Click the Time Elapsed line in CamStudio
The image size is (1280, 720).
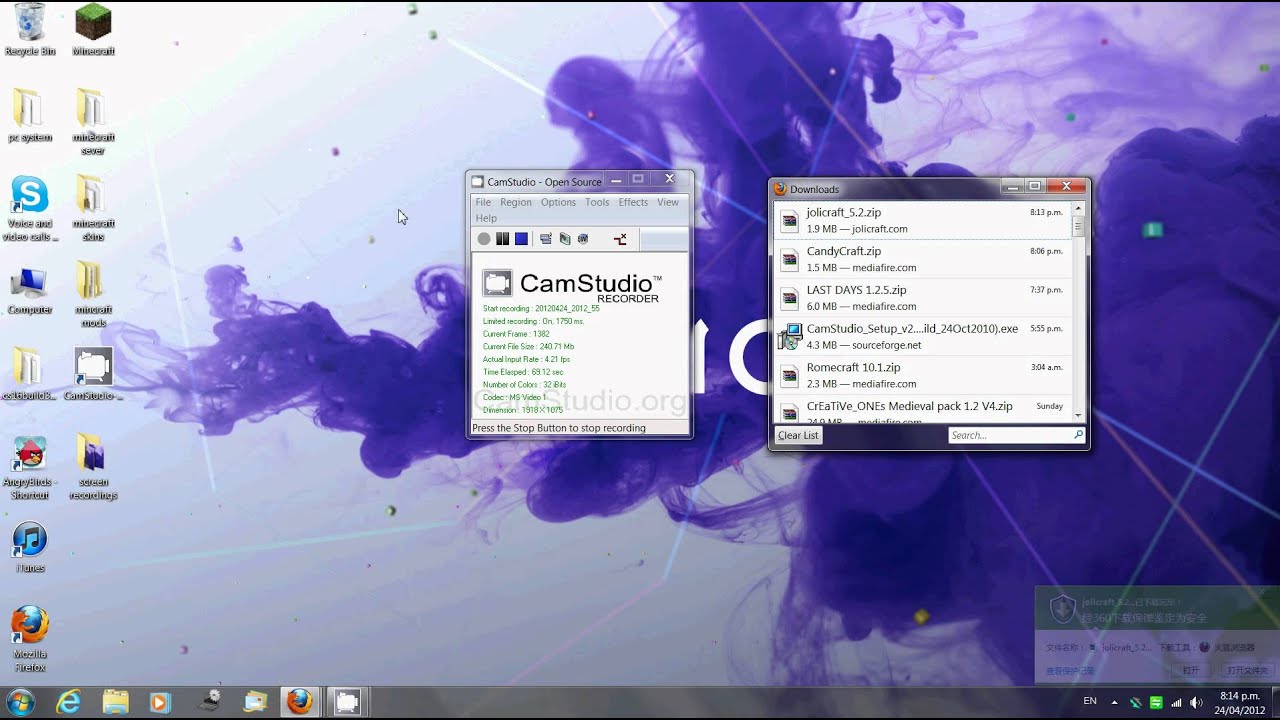[523, 371]
